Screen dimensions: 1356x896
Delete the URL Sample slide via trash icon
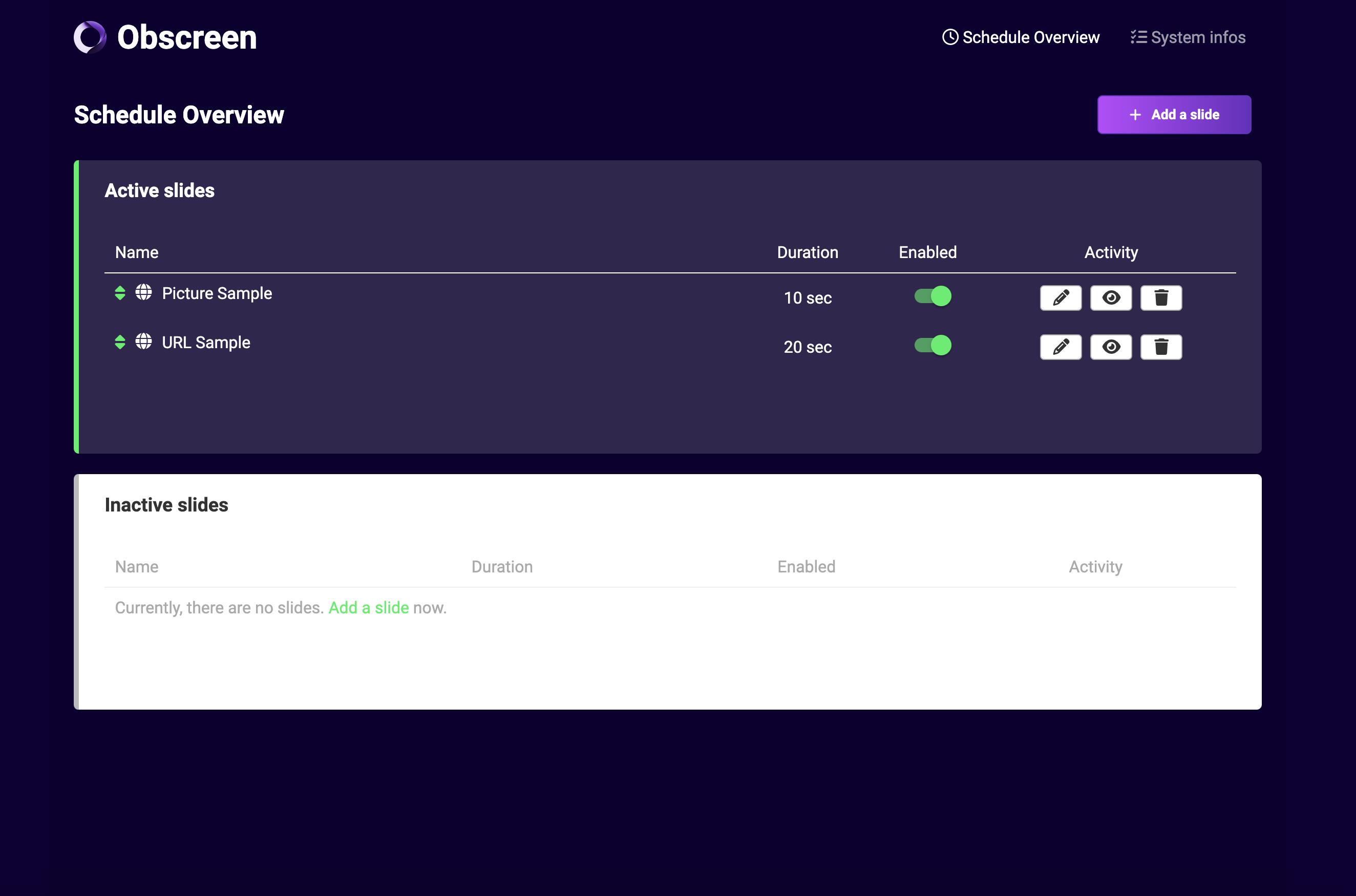[x=1160, y=347]
